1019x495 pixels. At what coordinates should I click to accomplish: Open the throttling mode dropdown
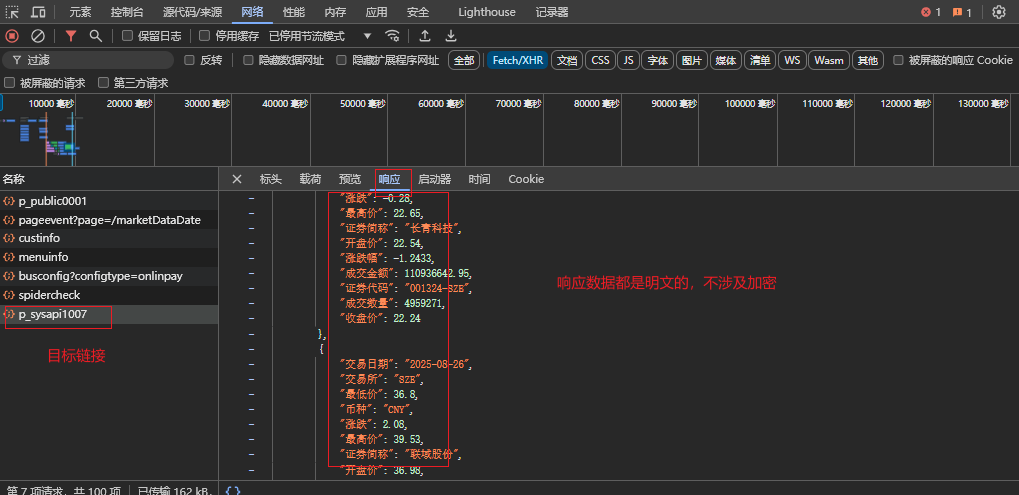tap(320, 36)
